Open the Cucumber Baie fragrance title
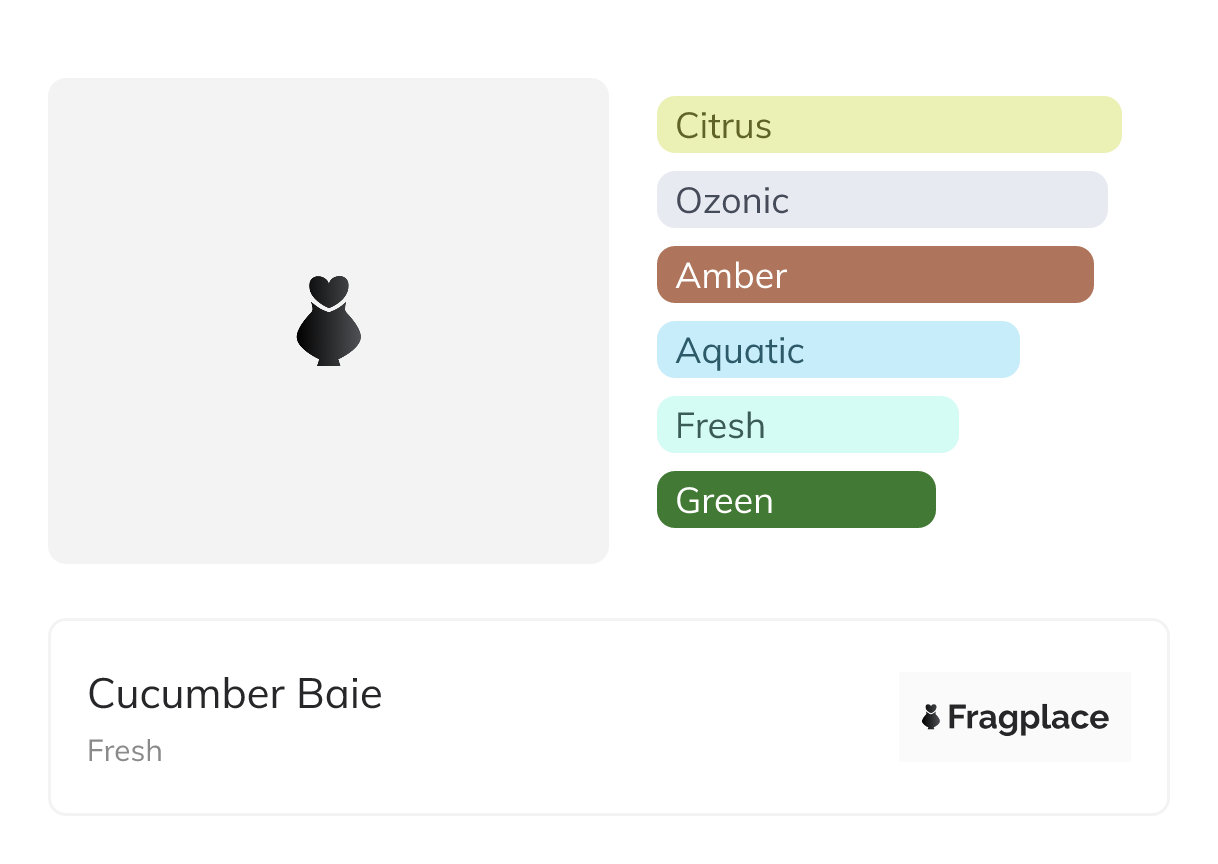The height and width of the screenshot is (864, 1218). click(x=235, y=694)
